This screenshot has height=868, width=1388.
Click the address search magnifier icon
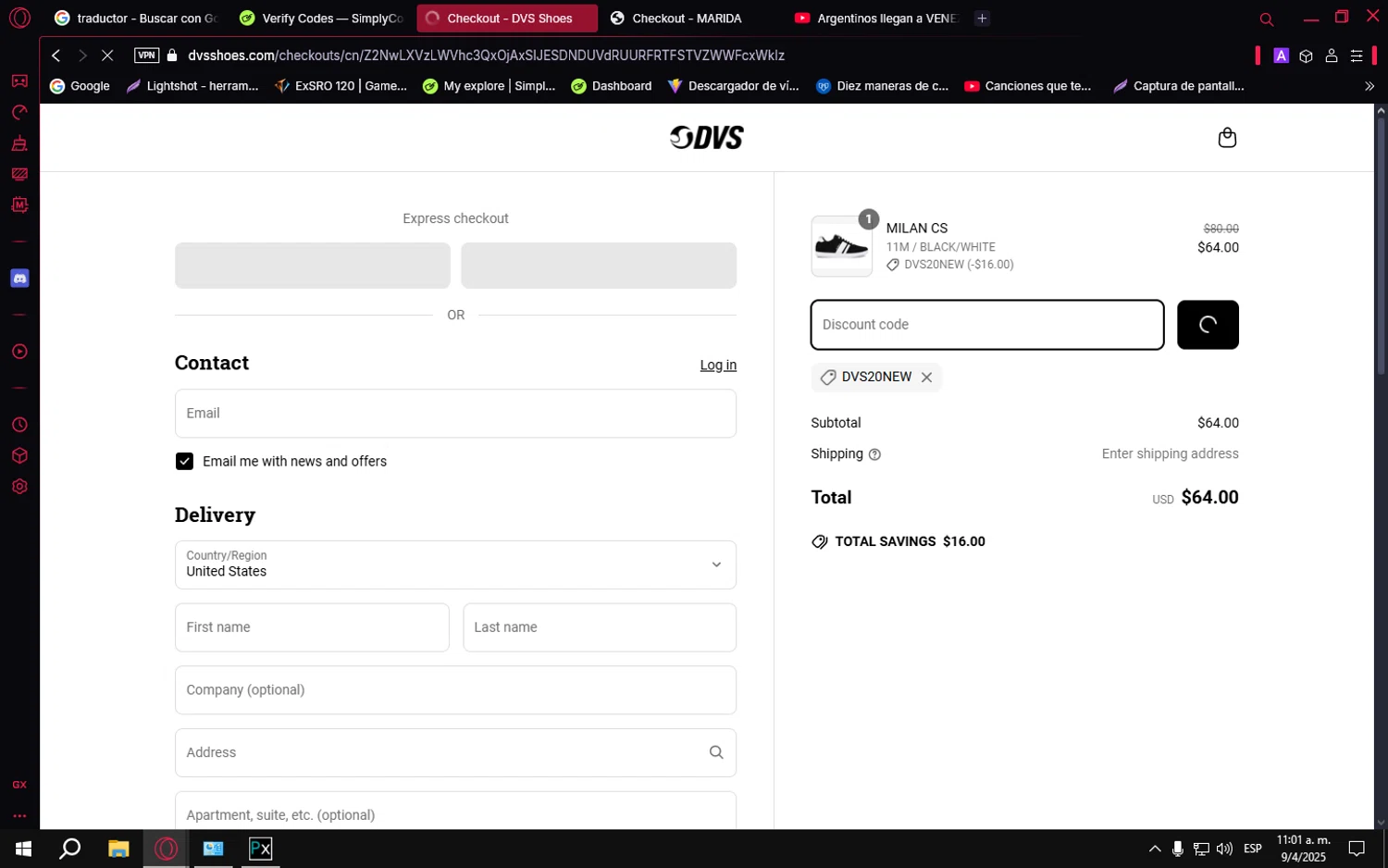(716, 752)
